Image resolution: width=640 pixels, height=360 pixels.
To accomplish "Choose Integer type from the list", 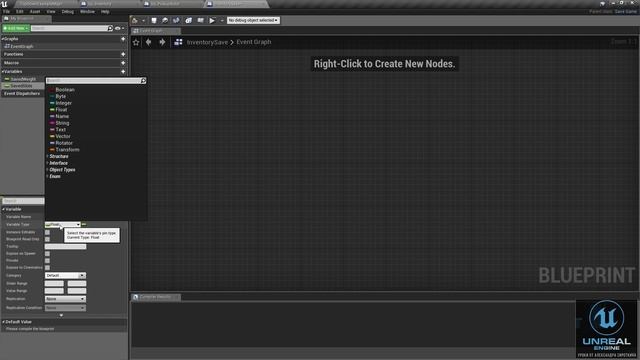I will point(64,103).
